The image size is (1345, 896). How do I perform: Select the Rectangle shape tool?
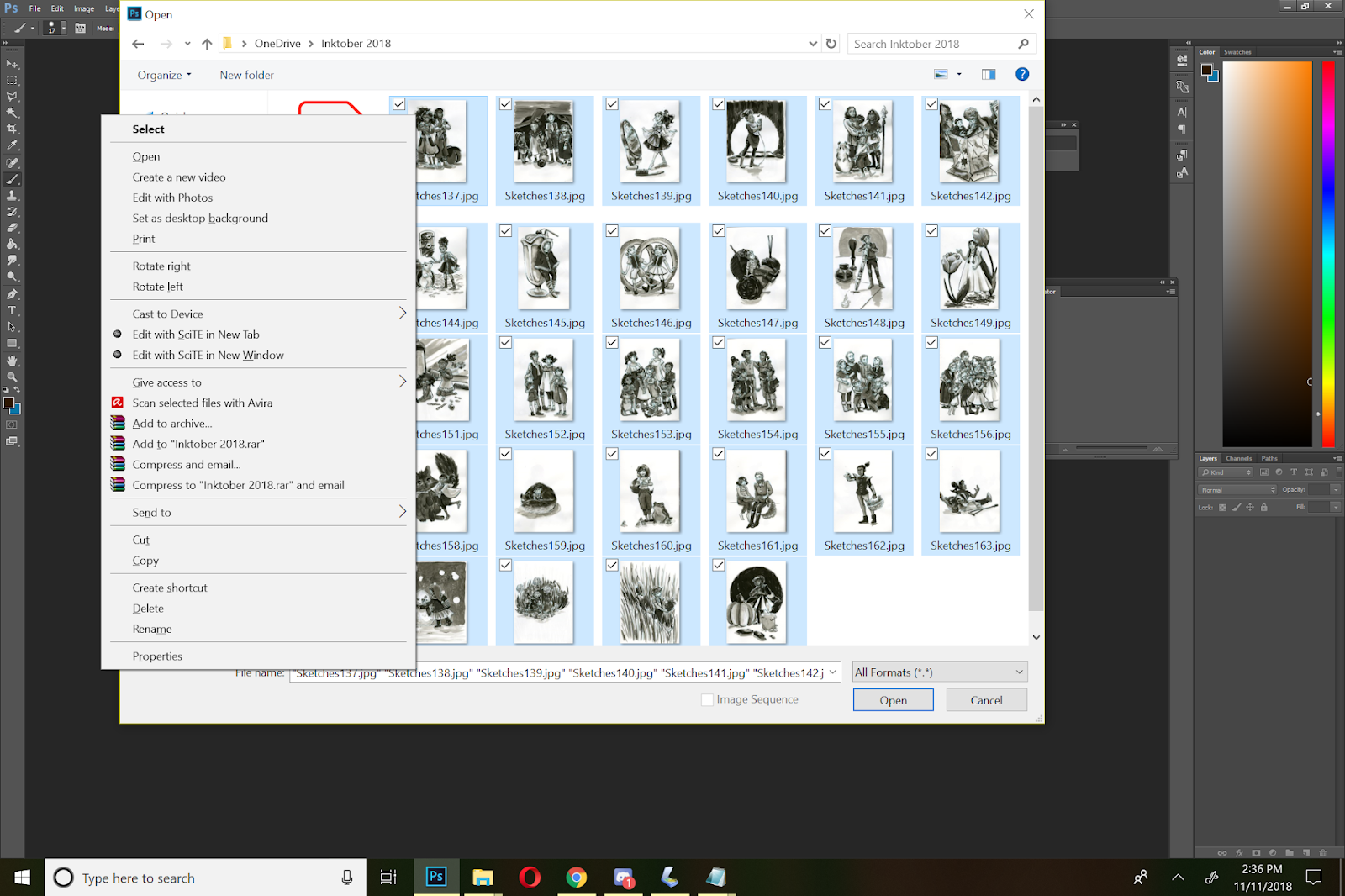[x=12, y=343]
